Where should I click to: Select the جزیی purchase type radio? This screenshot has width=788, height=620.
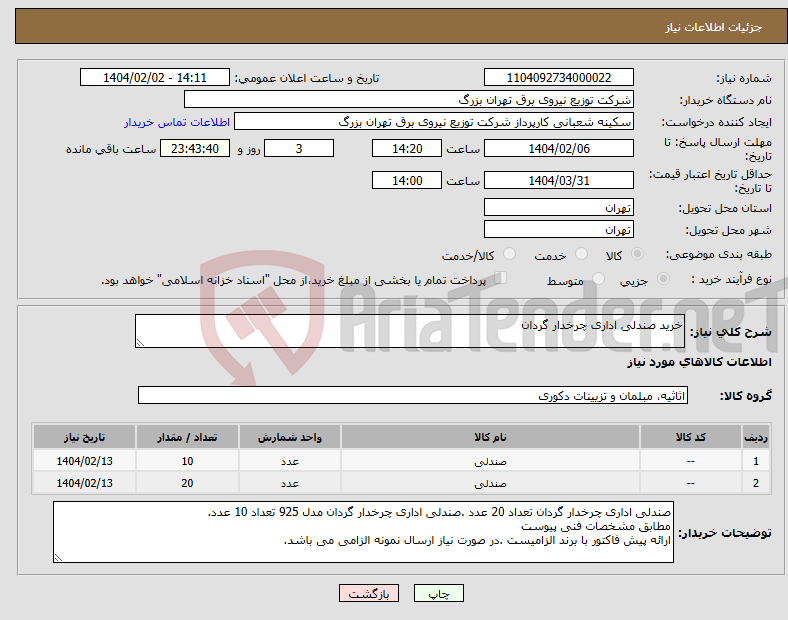[x=663, y=278]
